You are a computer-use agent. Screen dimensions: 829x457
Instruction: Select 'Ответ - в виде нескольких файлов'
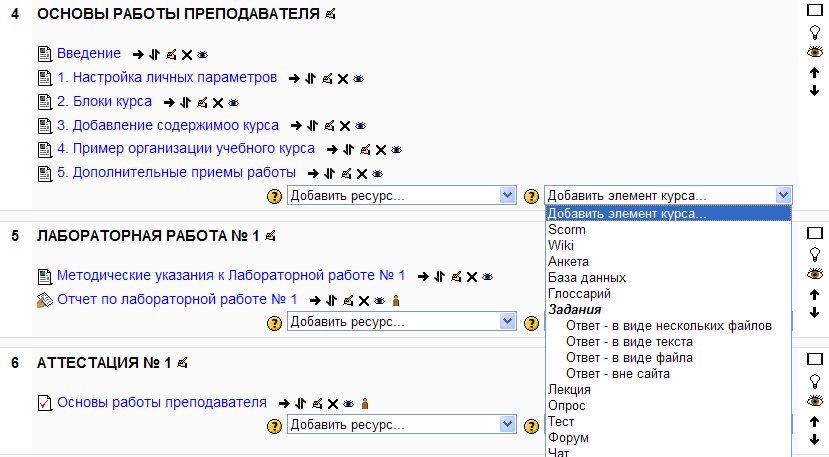point(668,326)
